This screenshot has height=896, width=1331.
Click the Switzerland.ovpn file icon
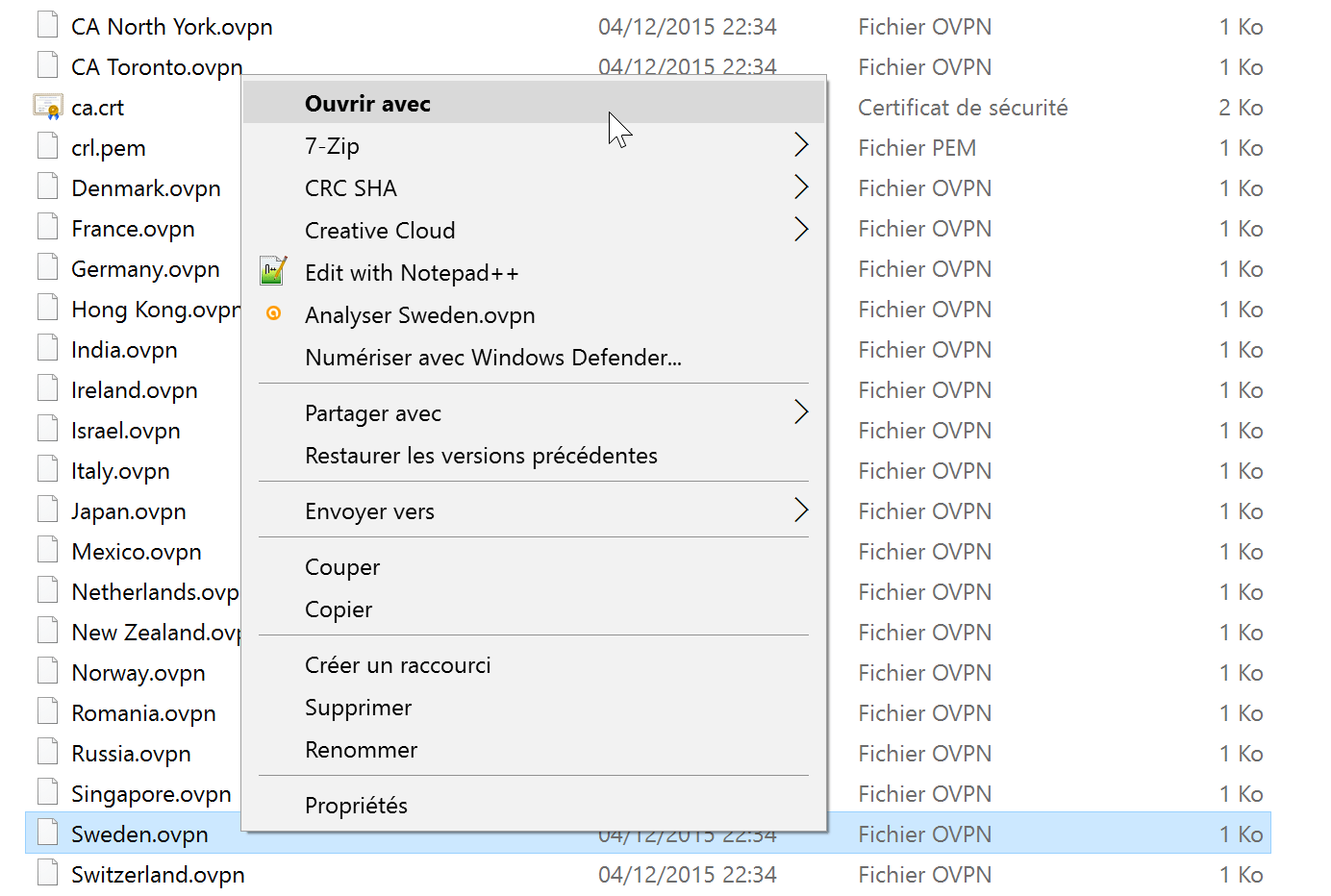47,873
